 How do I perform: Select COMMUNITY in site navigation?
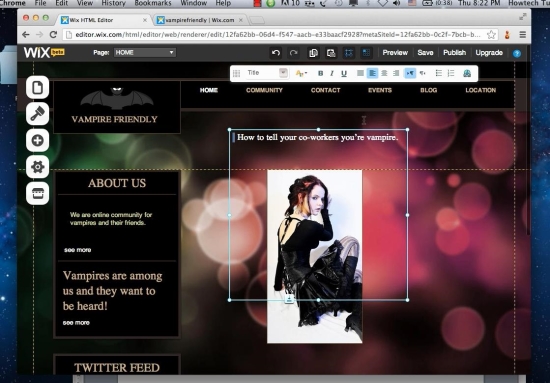264,90
